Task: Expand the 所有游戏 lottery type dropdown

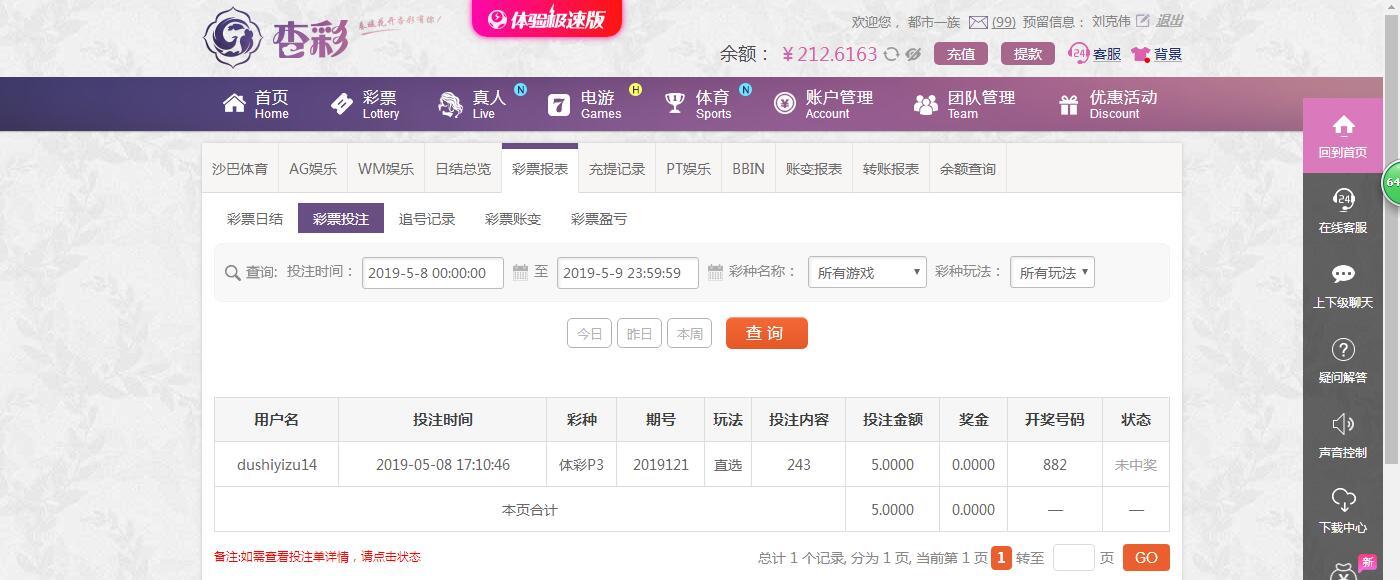Action: (x=867, y=273)
